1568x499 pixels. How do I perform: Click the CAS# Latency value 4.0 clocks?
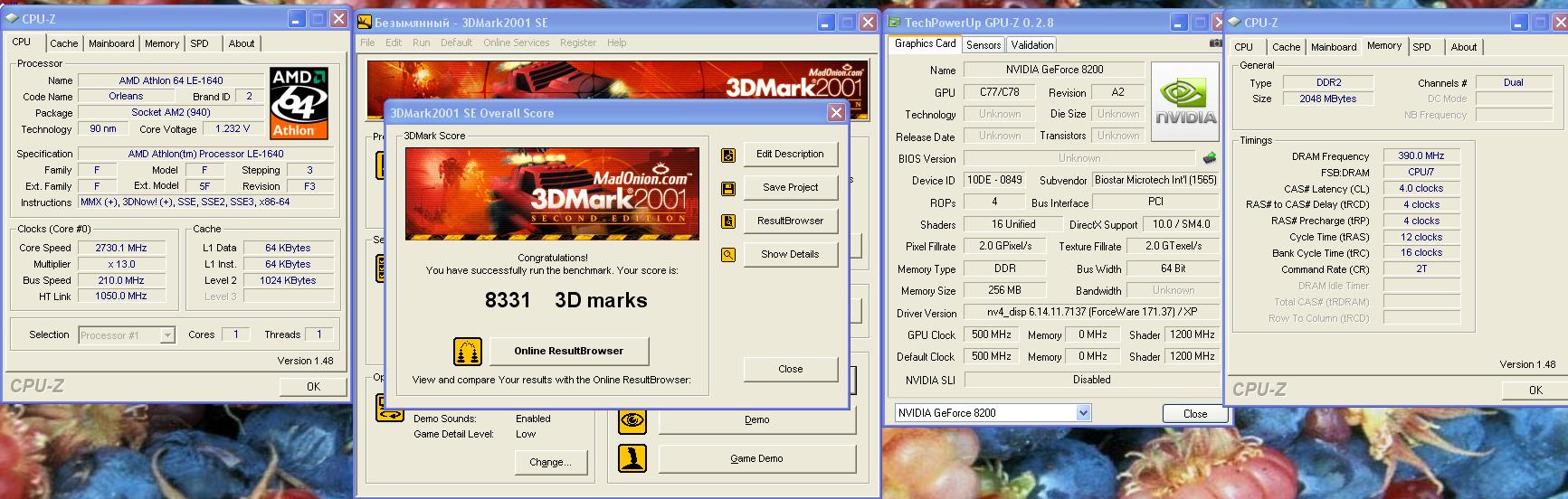coord(1421,188)
